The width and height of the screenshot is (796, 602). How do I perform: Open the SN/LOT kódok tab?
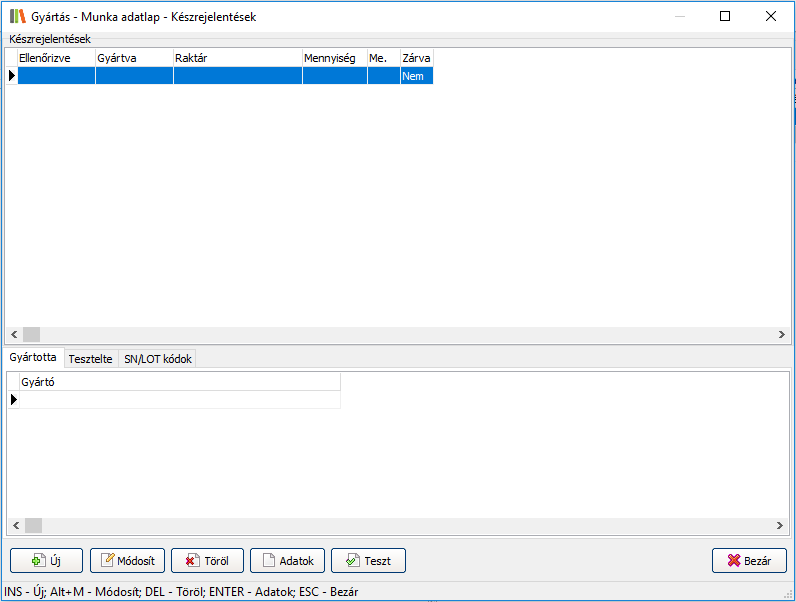(x=157, y=359)
